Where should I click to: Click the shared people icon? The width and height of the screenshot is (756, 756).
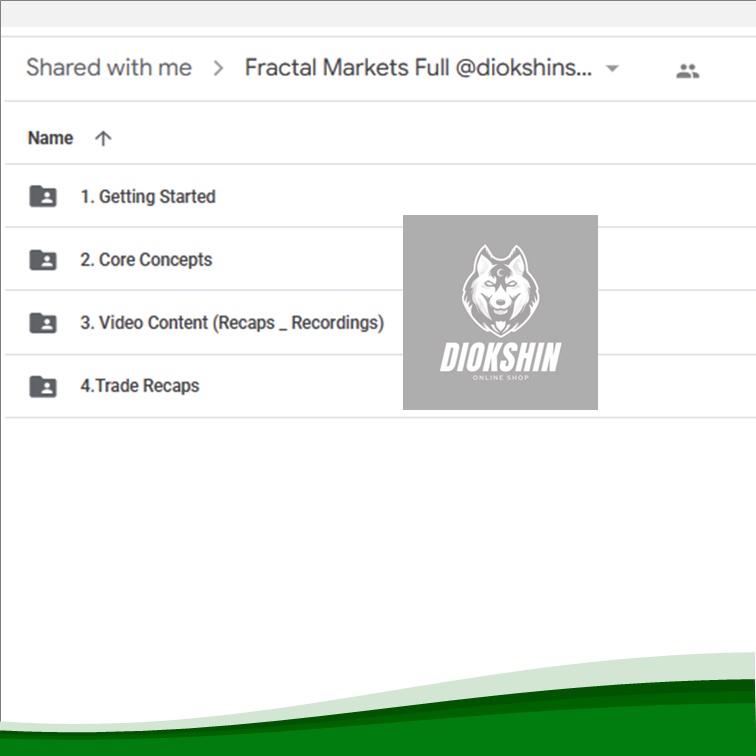click(x=688, y=71)
